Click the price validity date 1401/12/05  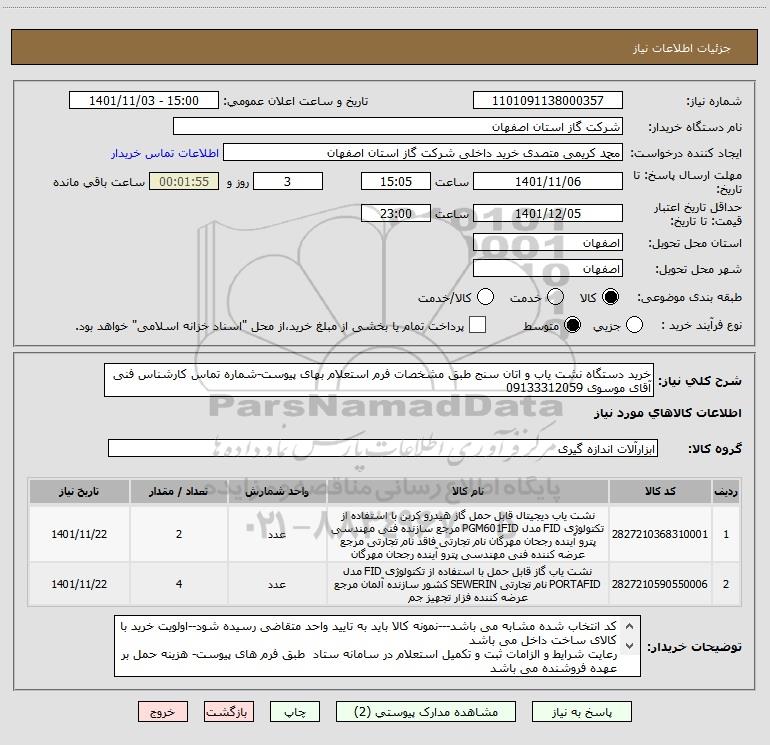[548, 214]
